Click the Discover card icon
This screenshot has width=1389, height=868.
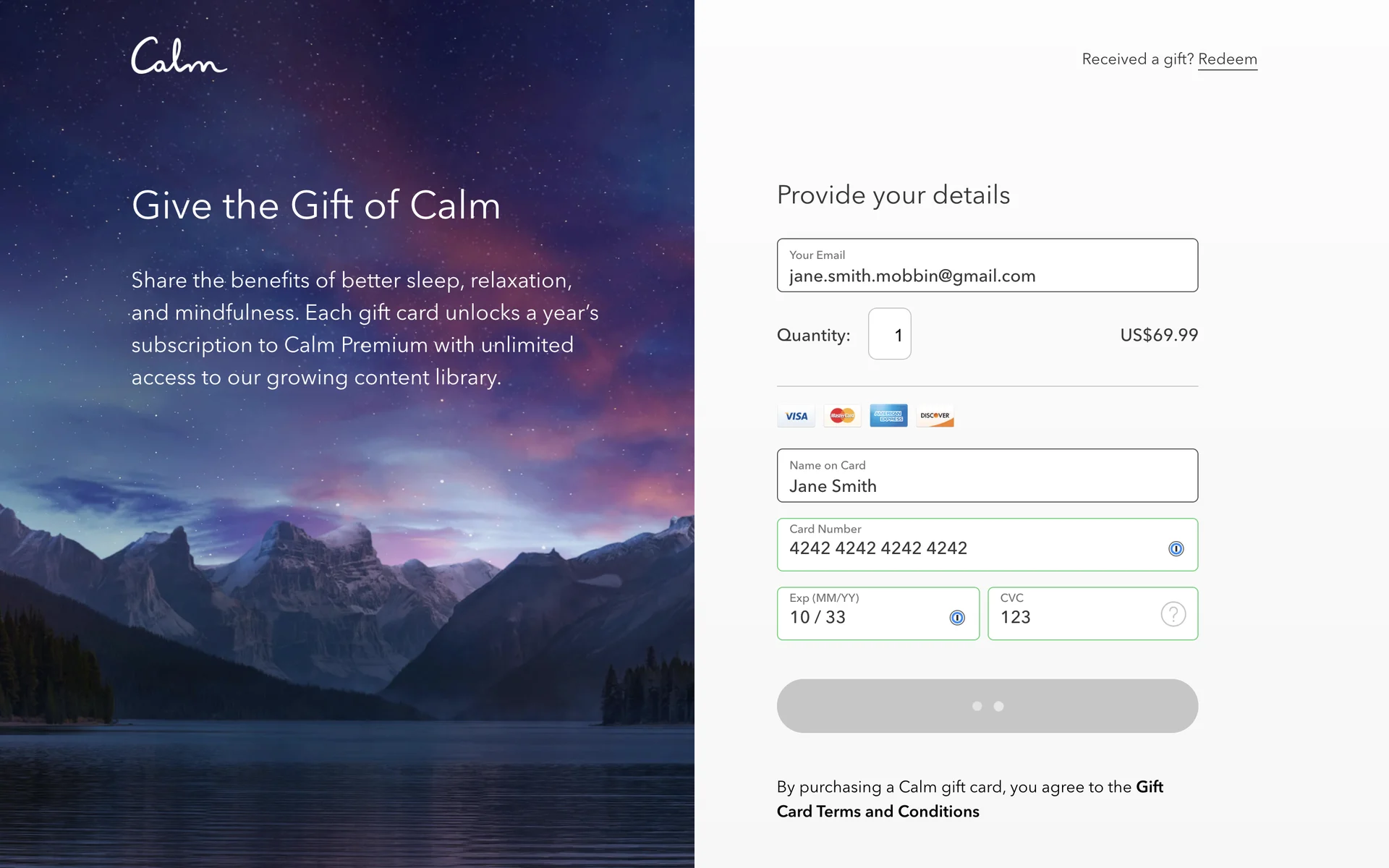click(935, 416)
